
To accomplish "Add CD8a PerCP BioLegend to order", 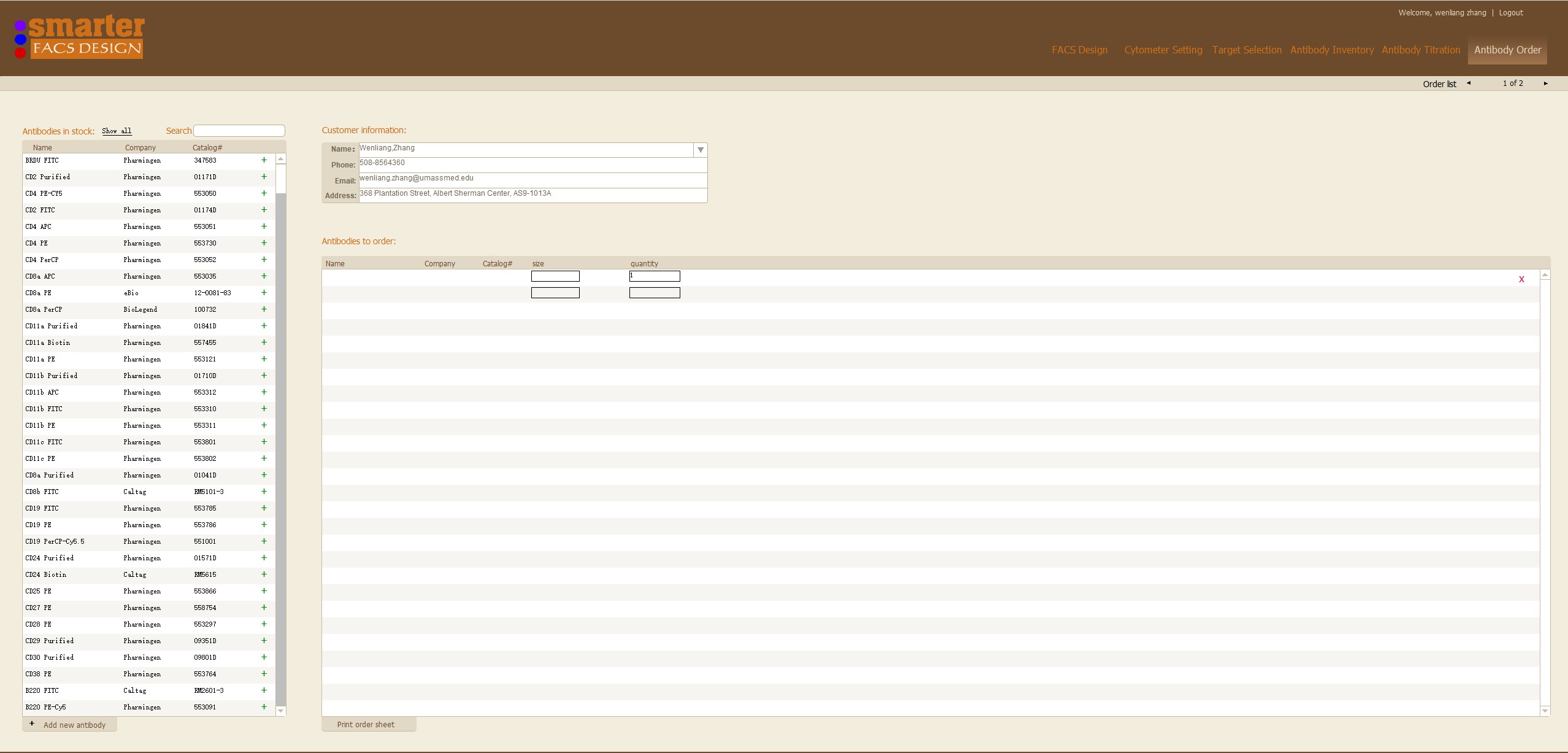I will [x=264, y=309].
